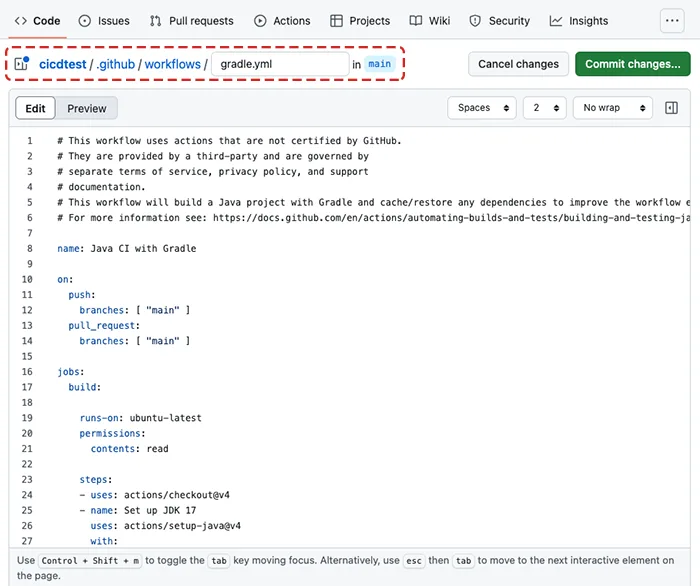Open the Actions tab

(x=282, y=21)
